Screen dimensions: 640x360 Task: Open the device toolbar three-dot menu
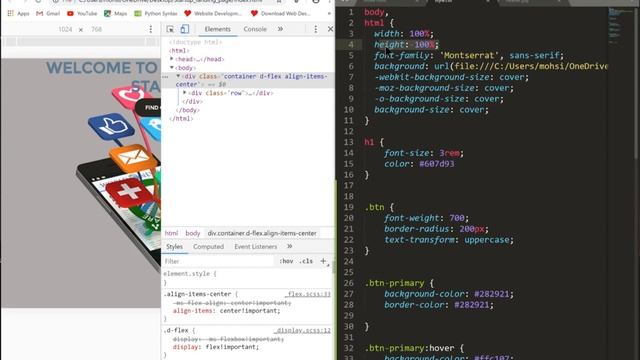(151, 29)
